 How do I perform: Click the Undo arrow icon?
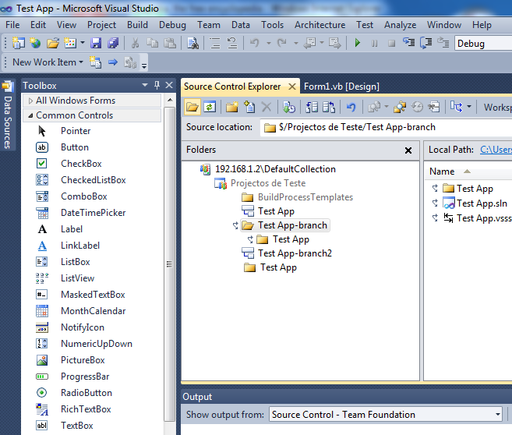click(x=255, y=43)
